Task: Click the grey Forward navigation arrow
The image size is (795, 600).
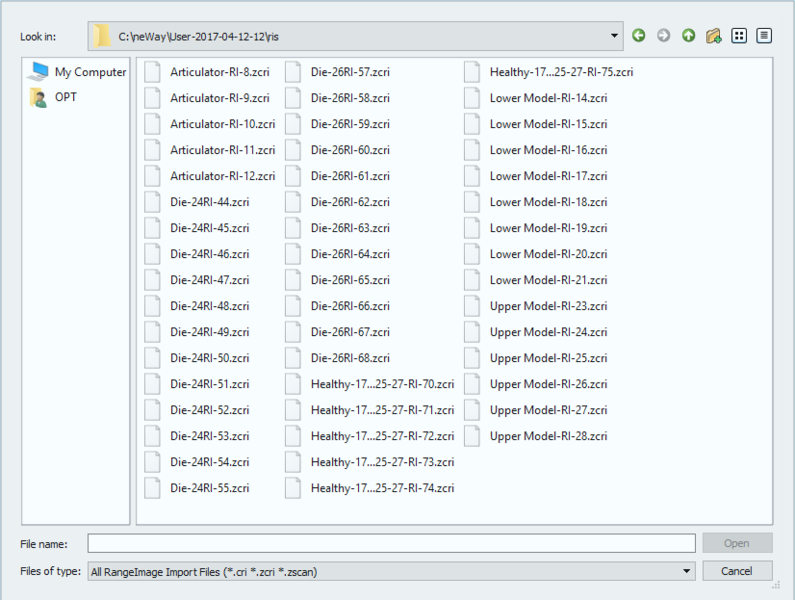Action: coord(663,36)
